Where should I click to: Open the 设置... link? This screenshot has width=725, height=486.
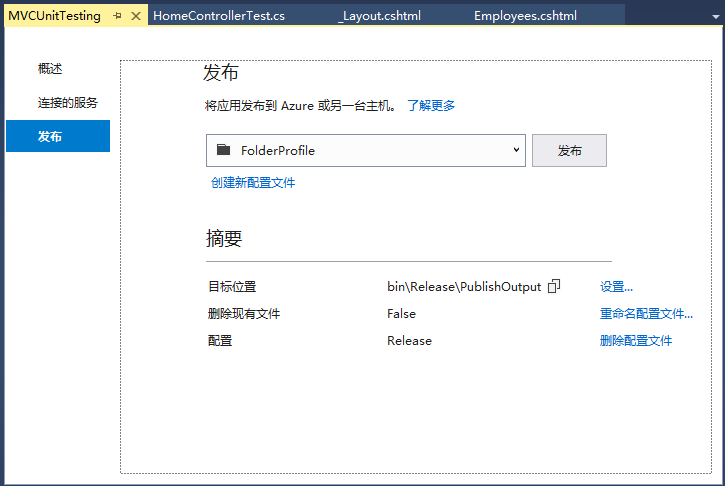tap(616, 286)
